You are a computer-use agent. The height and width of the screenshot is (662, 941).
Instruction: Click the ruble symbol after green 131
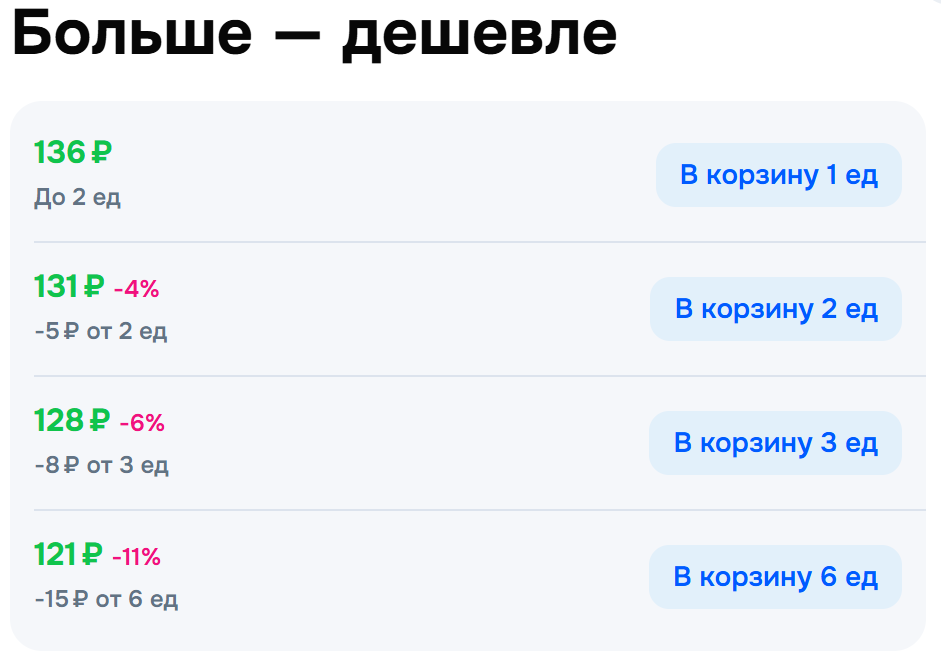94,288
